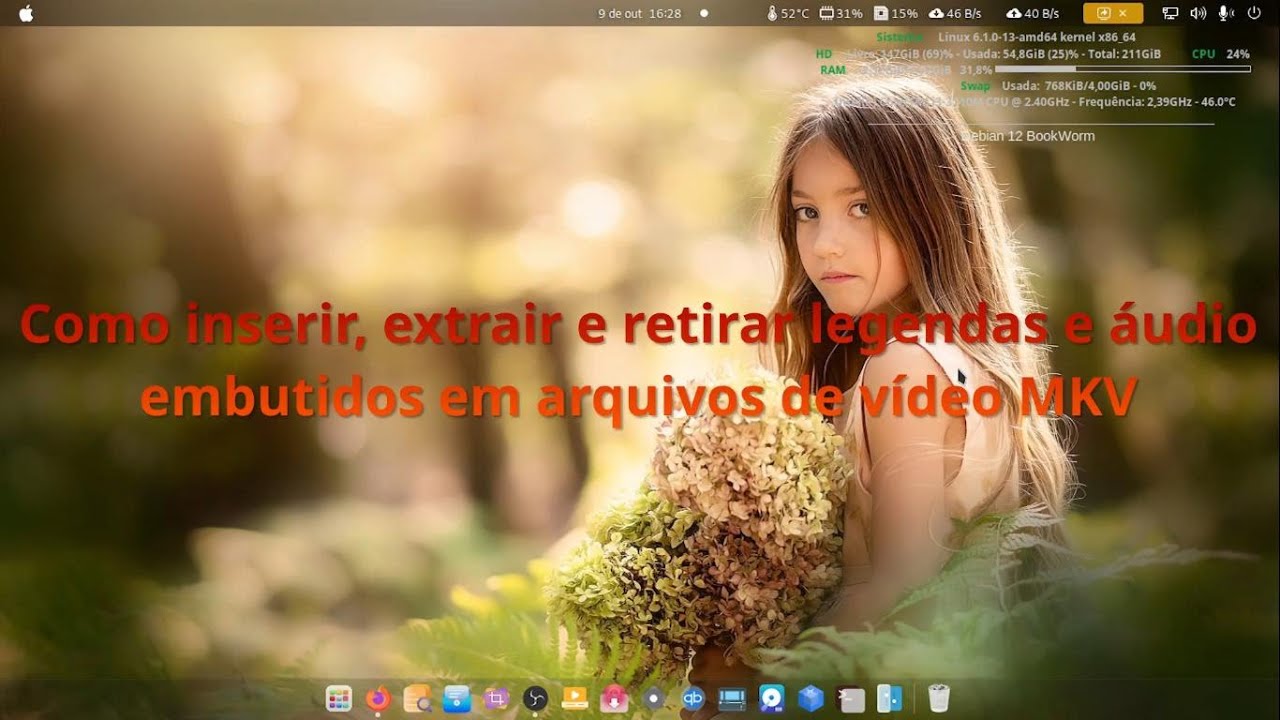Click the 31% CPU usage indicator

tap(841, 13)
